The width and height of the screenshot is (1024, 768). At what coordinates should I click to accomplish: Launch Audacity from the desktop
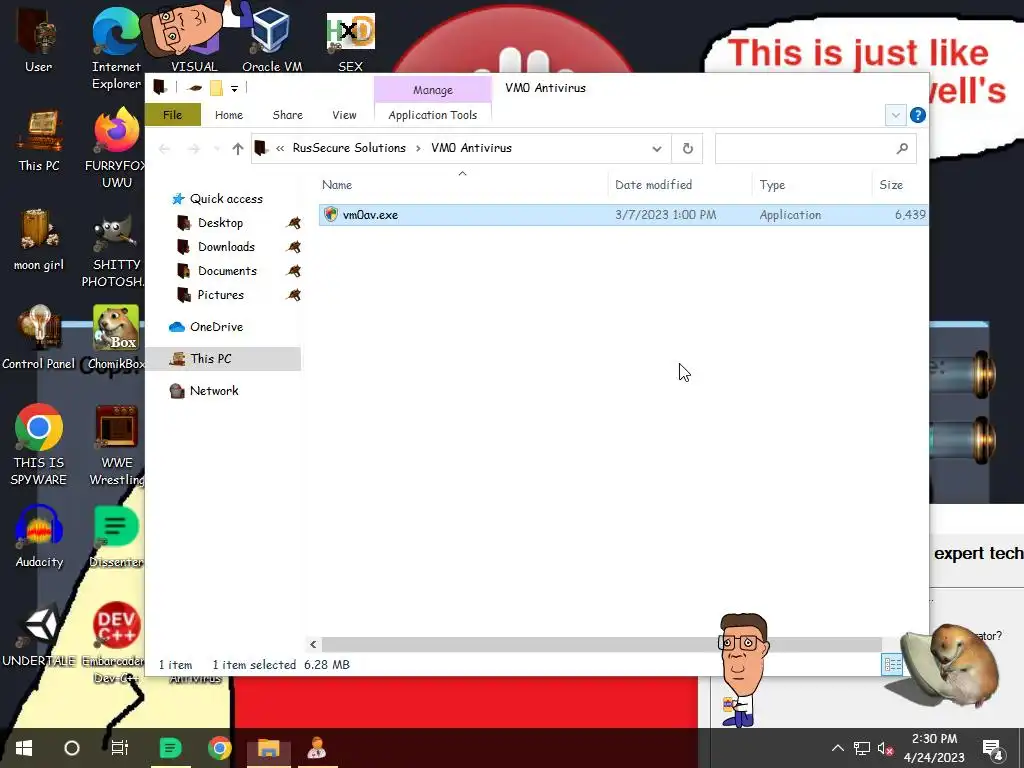[39, 537]
